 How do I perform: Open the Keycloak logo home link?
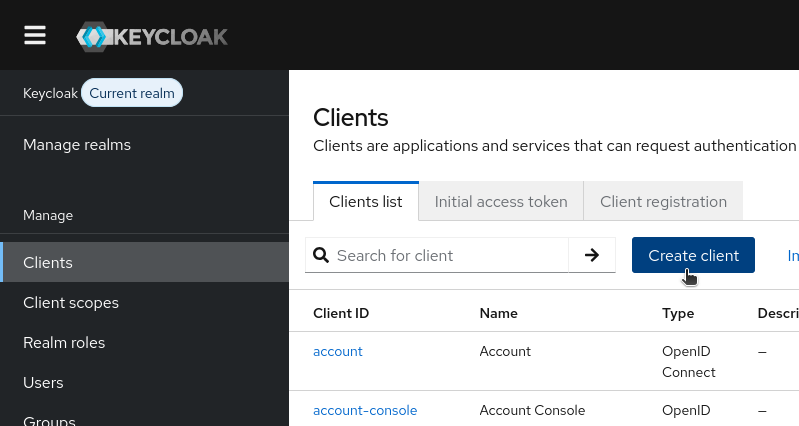[152, 37]
